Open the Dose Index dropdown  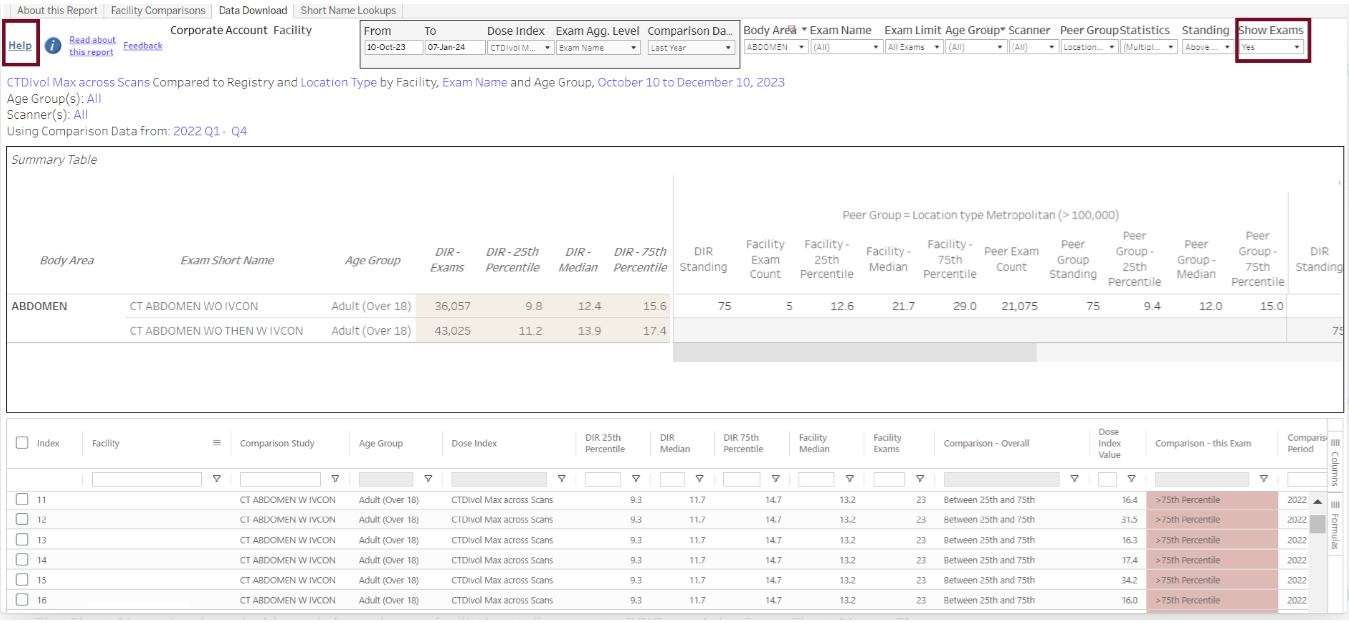coord(520,48)
